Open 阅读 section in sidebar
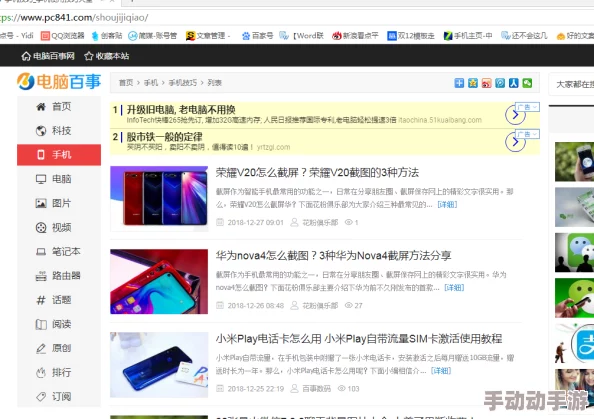This screenshot has width=594, height=419. 59,324
